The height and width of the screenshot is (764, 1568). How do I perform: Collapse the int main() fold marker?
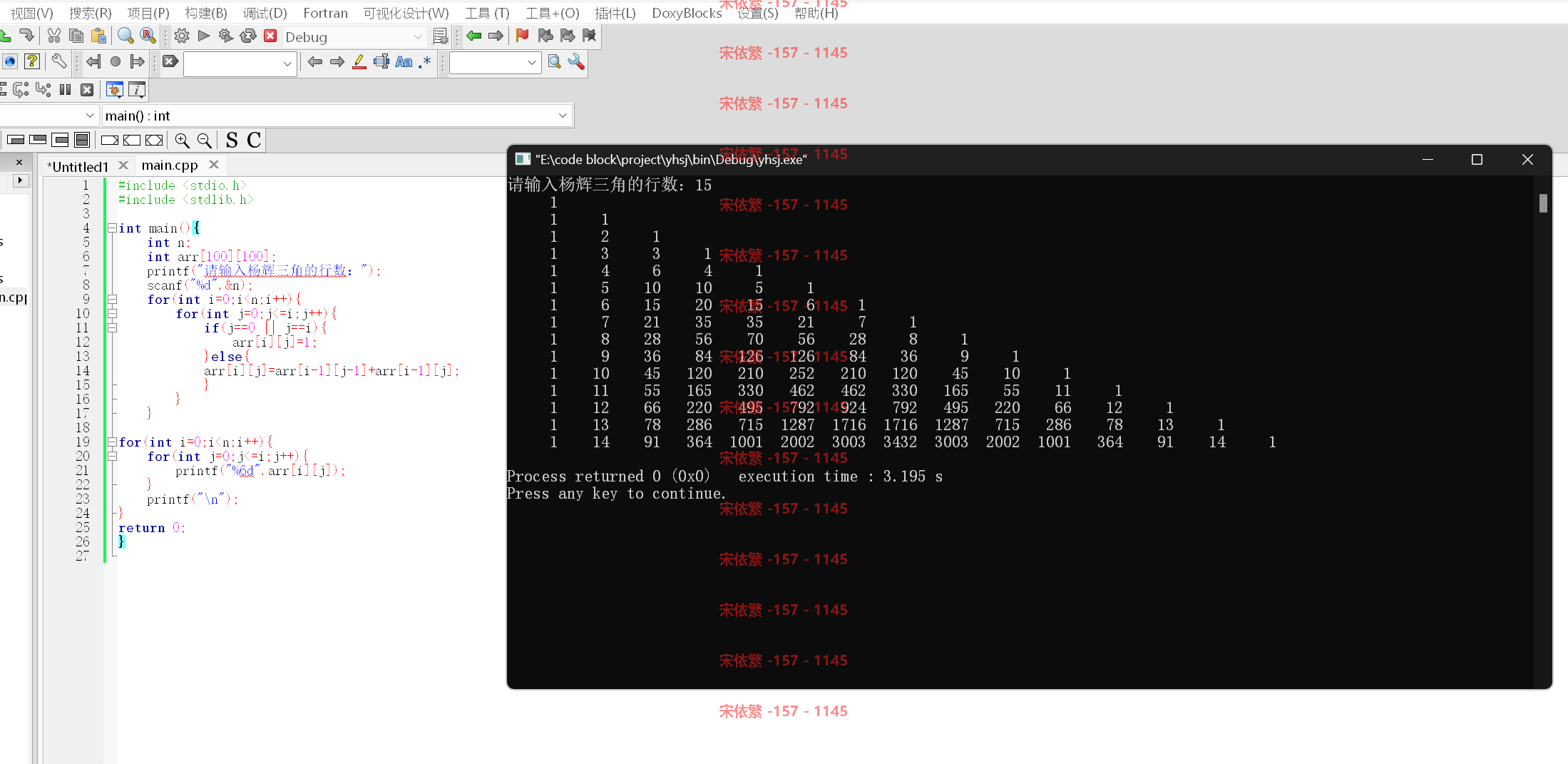pos(112,228)
